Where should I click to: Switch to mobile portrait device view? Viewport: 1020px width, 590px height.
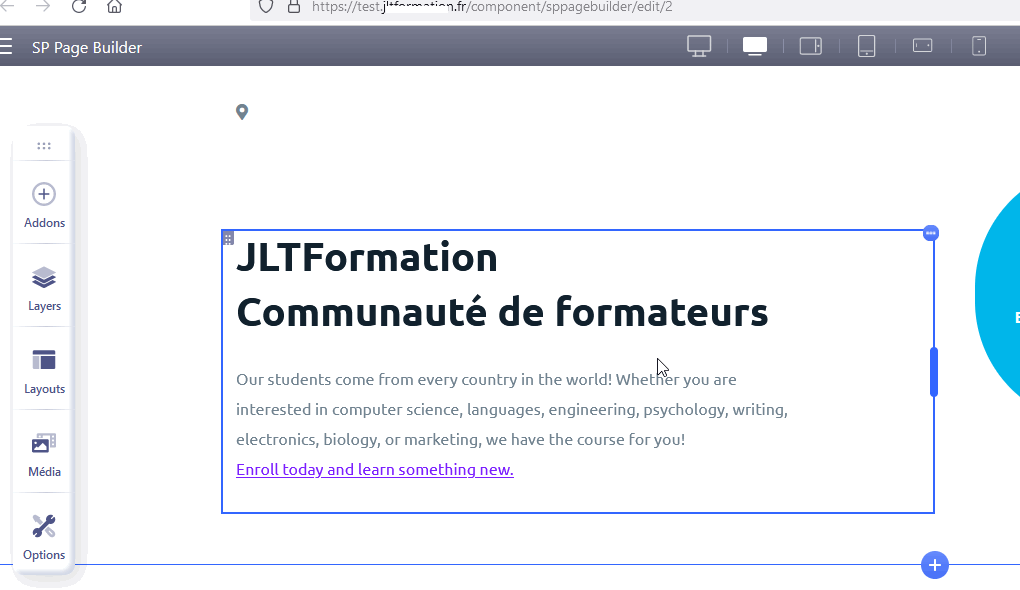pos(979,46)
